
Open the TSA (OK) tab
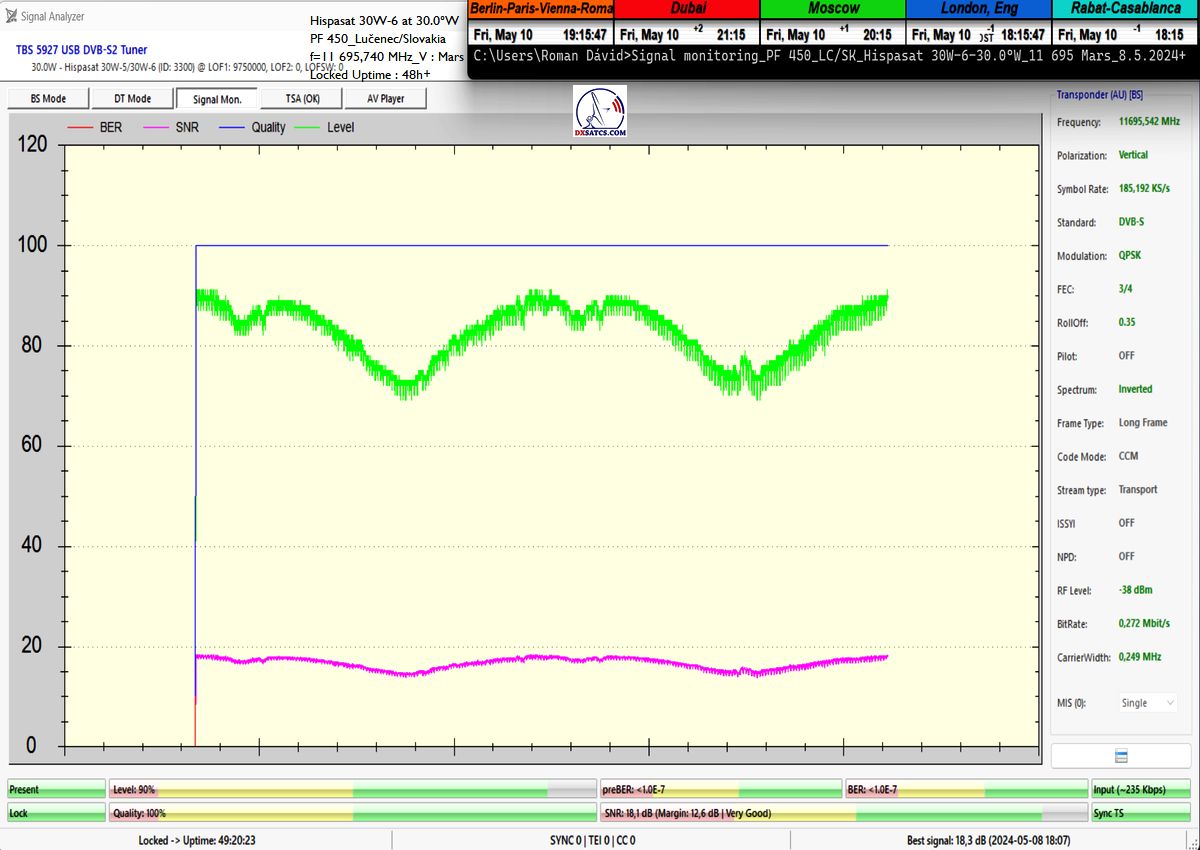click(x=302, y=99)
